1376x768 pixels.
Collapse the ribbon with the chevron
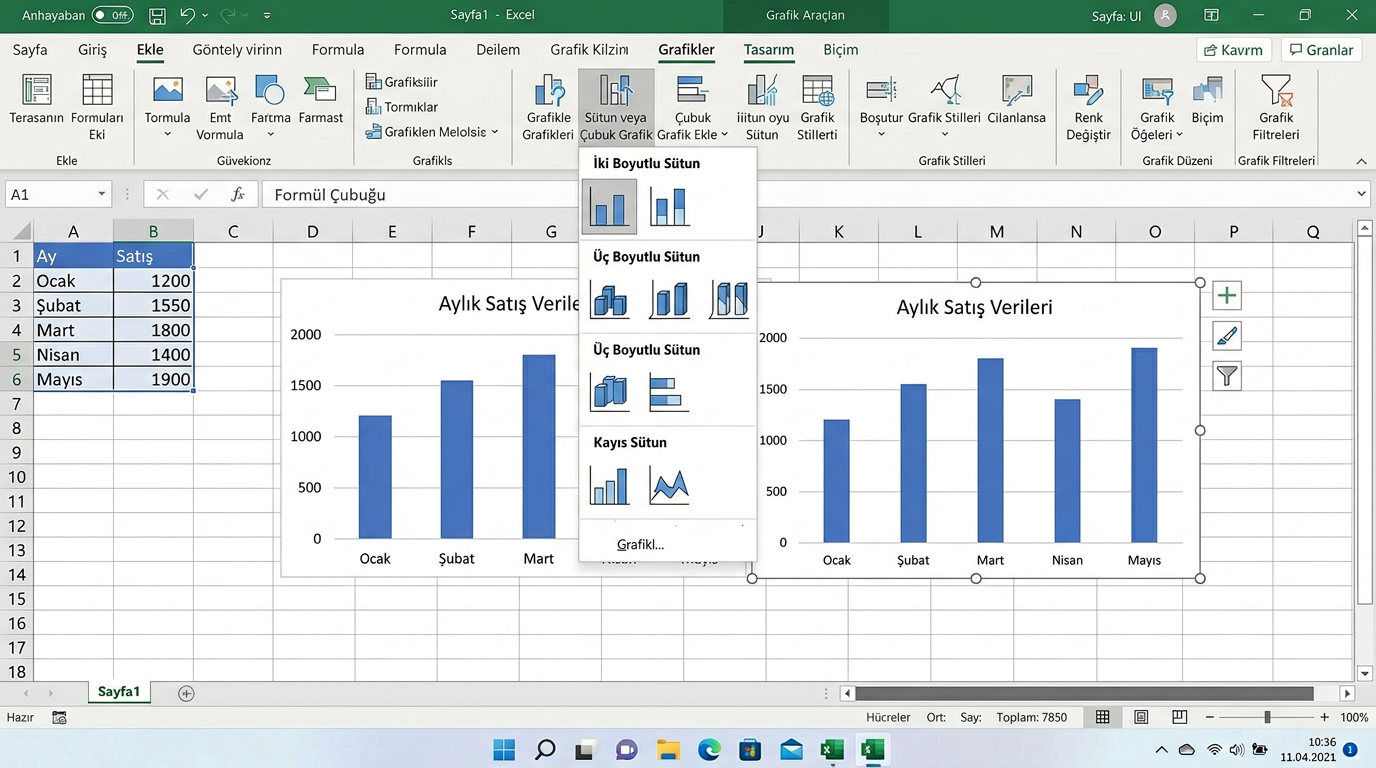tap(1361, 161)
